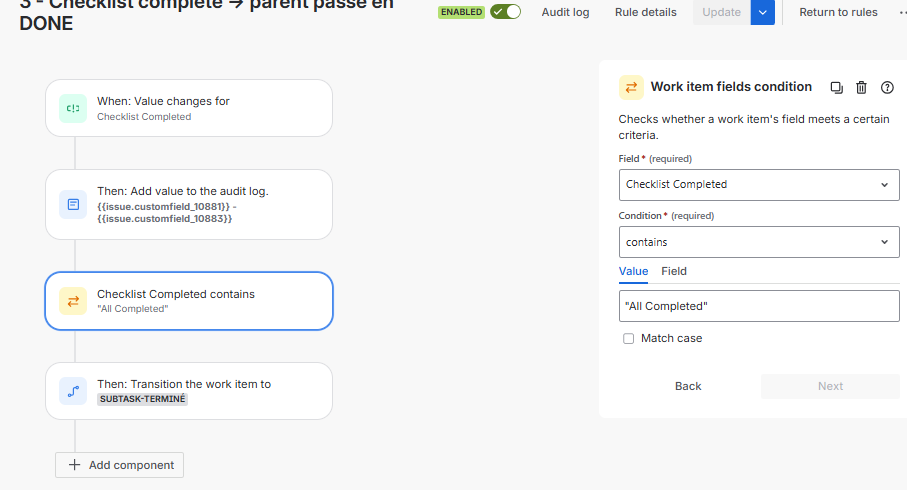Open the Audit log
This screenshot has height=490, width=907.
tap(565, 12)
